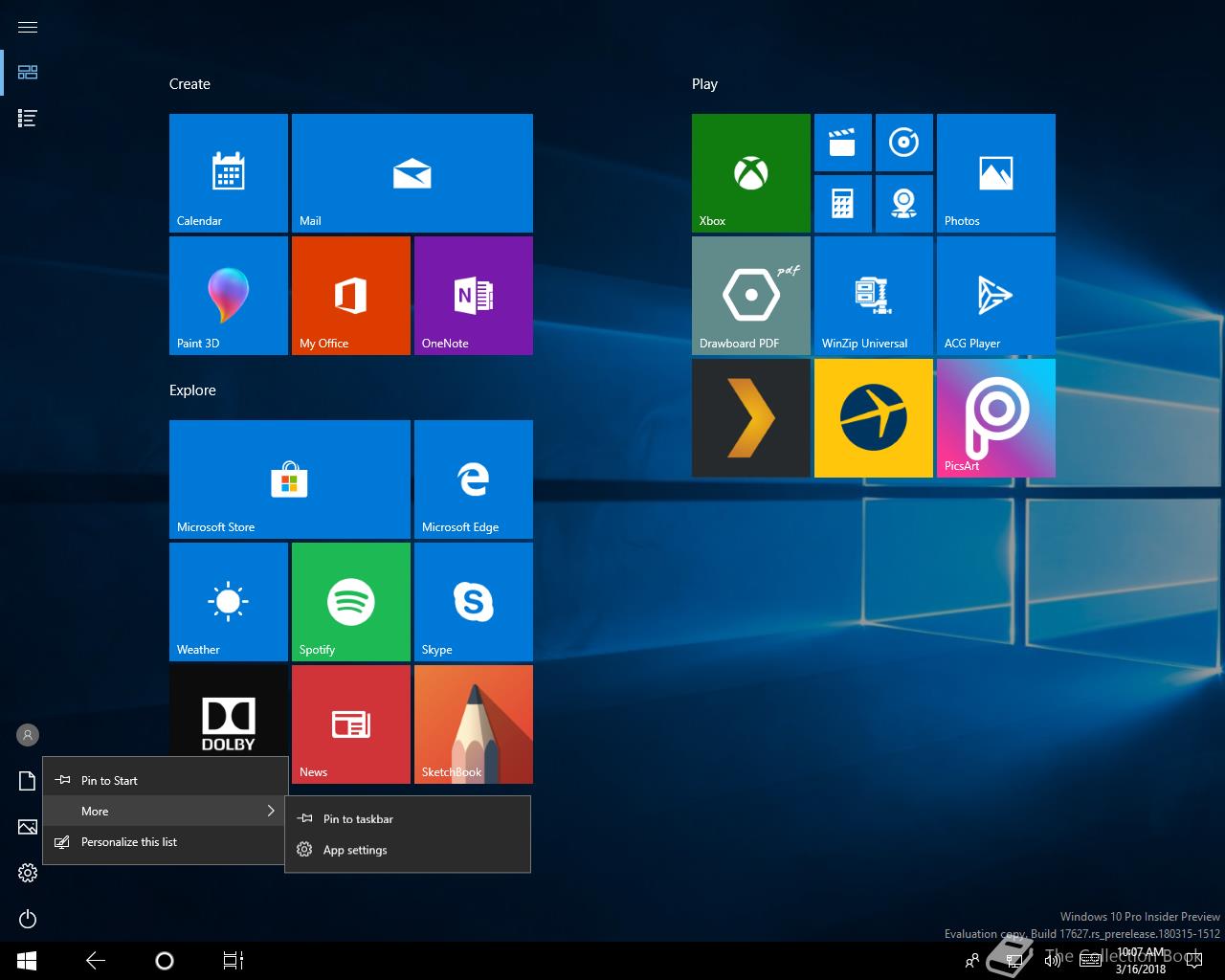The width and height of the screenshot is (1225, 980).
Task: Open the Mail tile
Action: 412,173
